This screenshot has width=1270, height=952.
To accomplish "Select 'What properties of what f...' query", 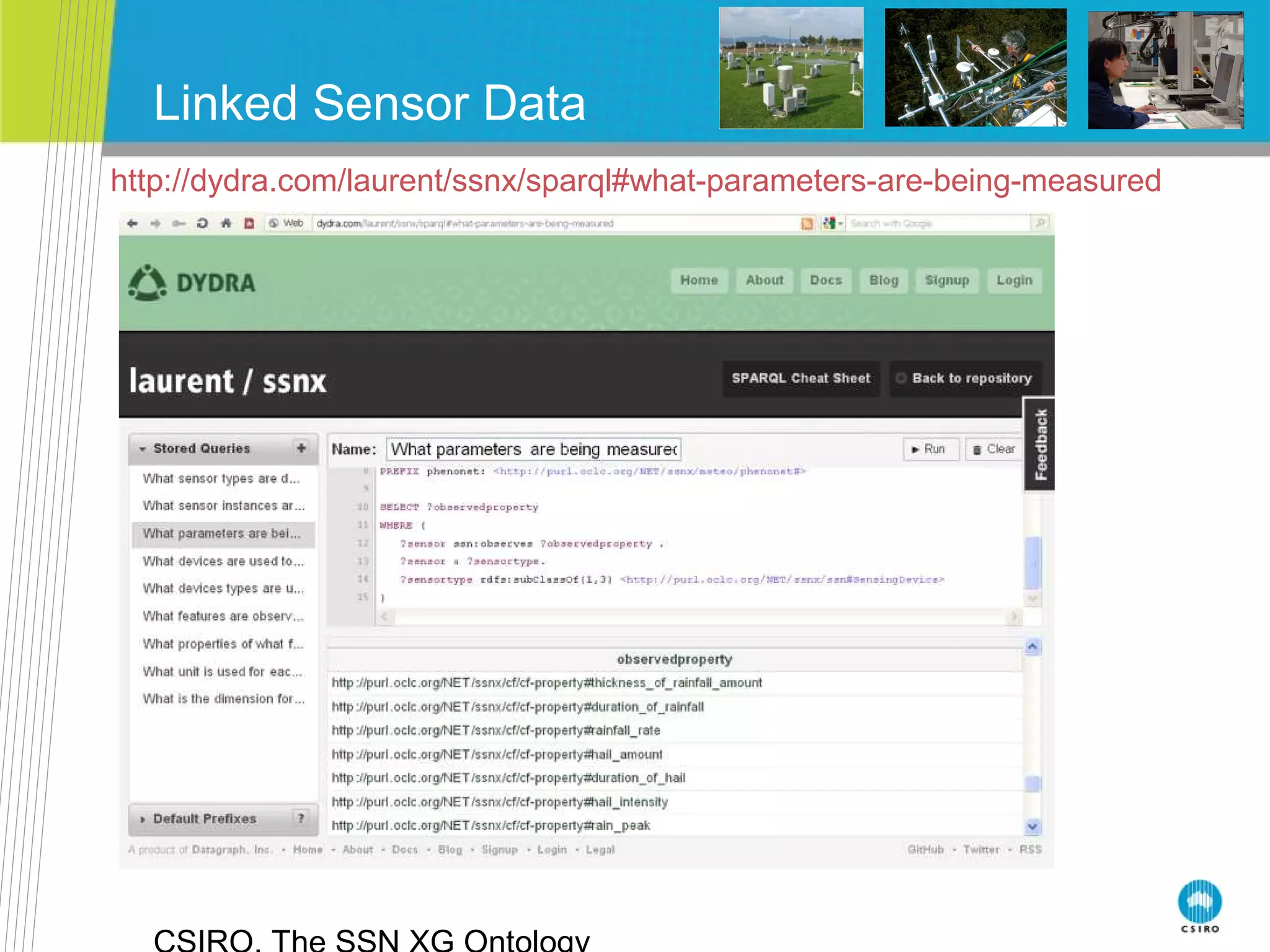I will [223, 644].
